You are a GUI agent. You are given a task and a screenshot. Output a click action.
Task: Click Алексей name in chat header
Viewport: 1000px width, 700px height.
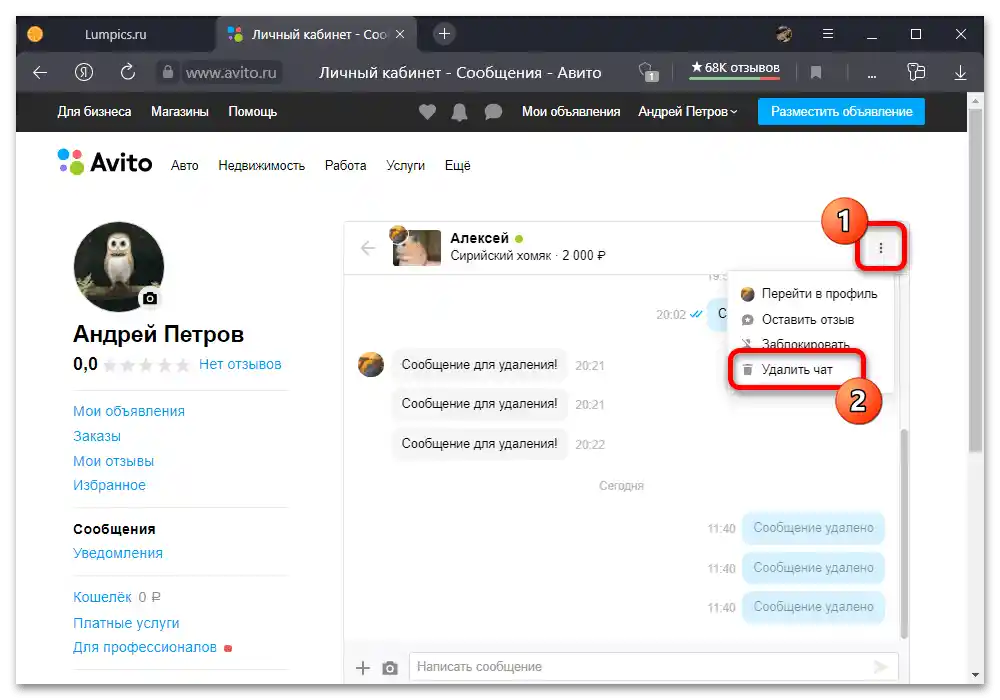pyautogui.click(x=480, y=238)
